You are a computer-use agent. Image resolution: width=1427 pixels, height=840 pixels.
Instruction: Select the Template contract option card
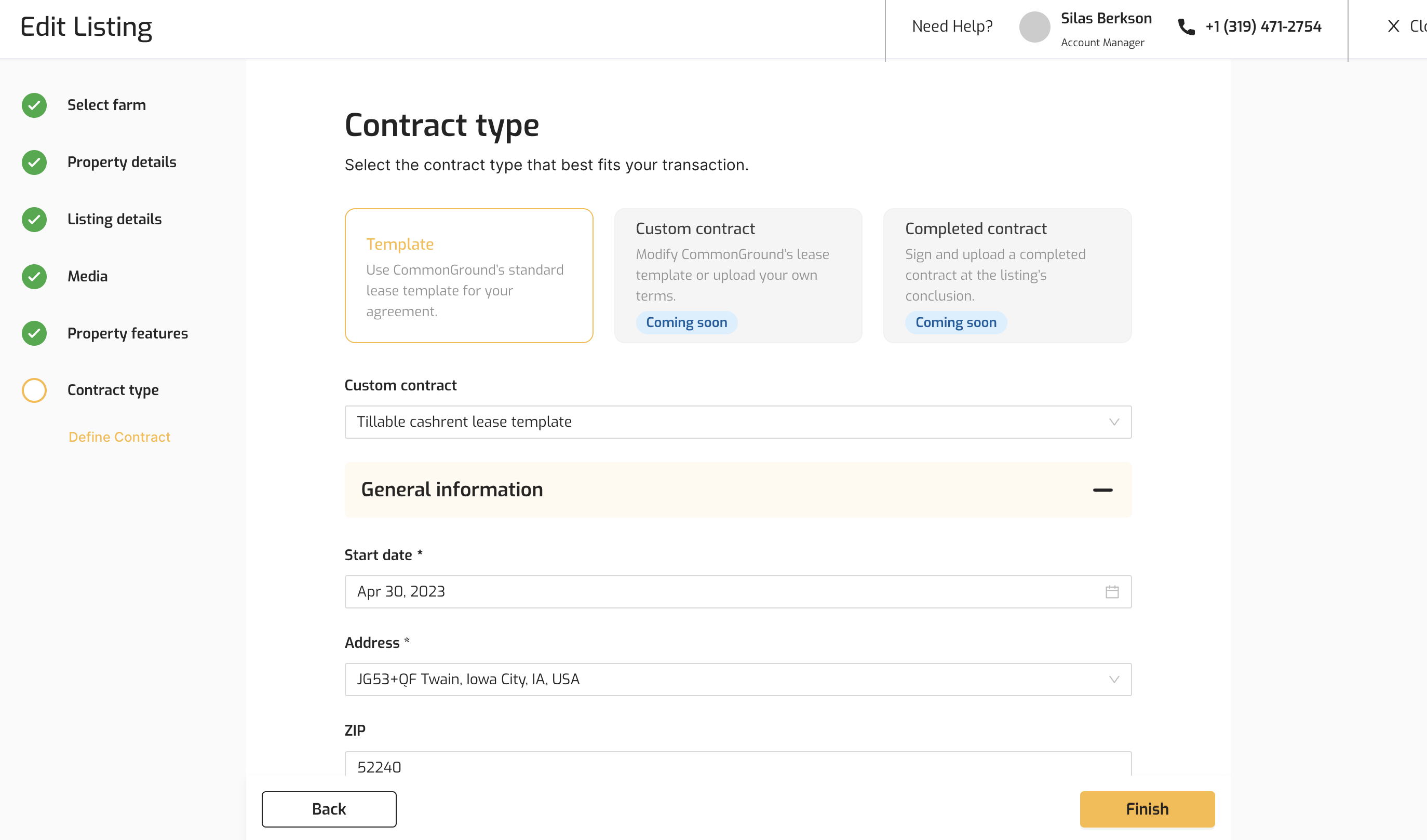click(x=468, y=276)
